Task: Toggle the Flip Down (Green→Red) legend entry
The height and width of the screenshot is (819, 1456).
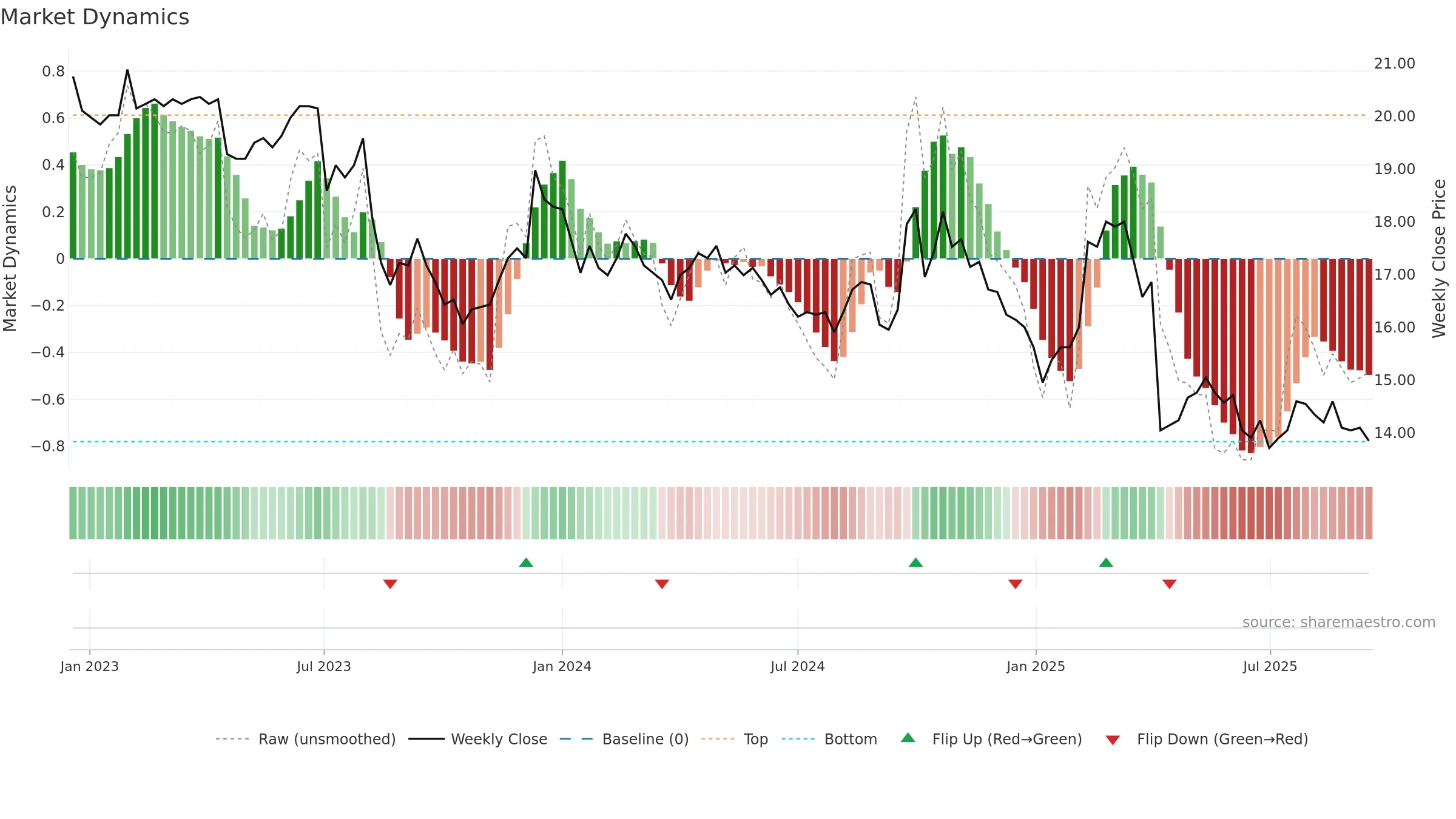Action: (x=1207, y=739)
